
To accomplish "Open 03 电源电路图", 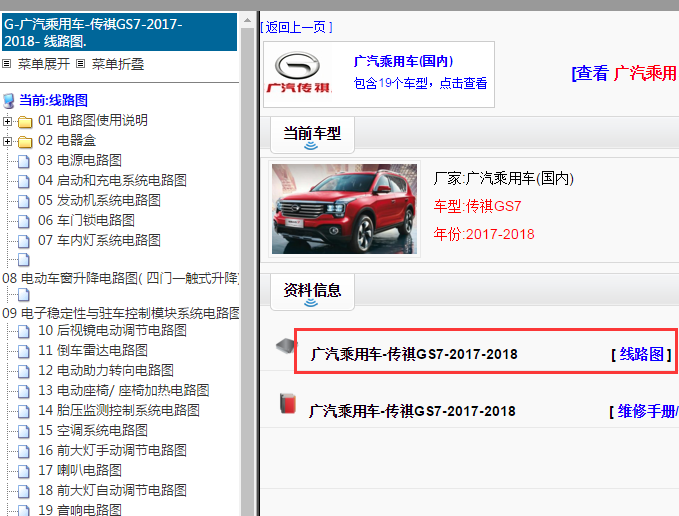I will click(x=80, y=160).
